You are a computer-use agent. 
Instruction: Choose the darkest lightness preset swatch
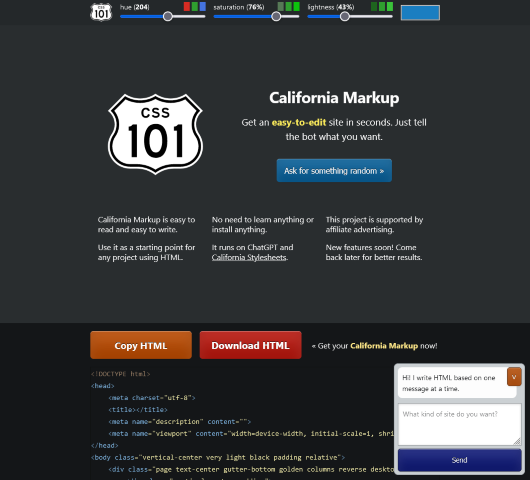pos(374,6)
